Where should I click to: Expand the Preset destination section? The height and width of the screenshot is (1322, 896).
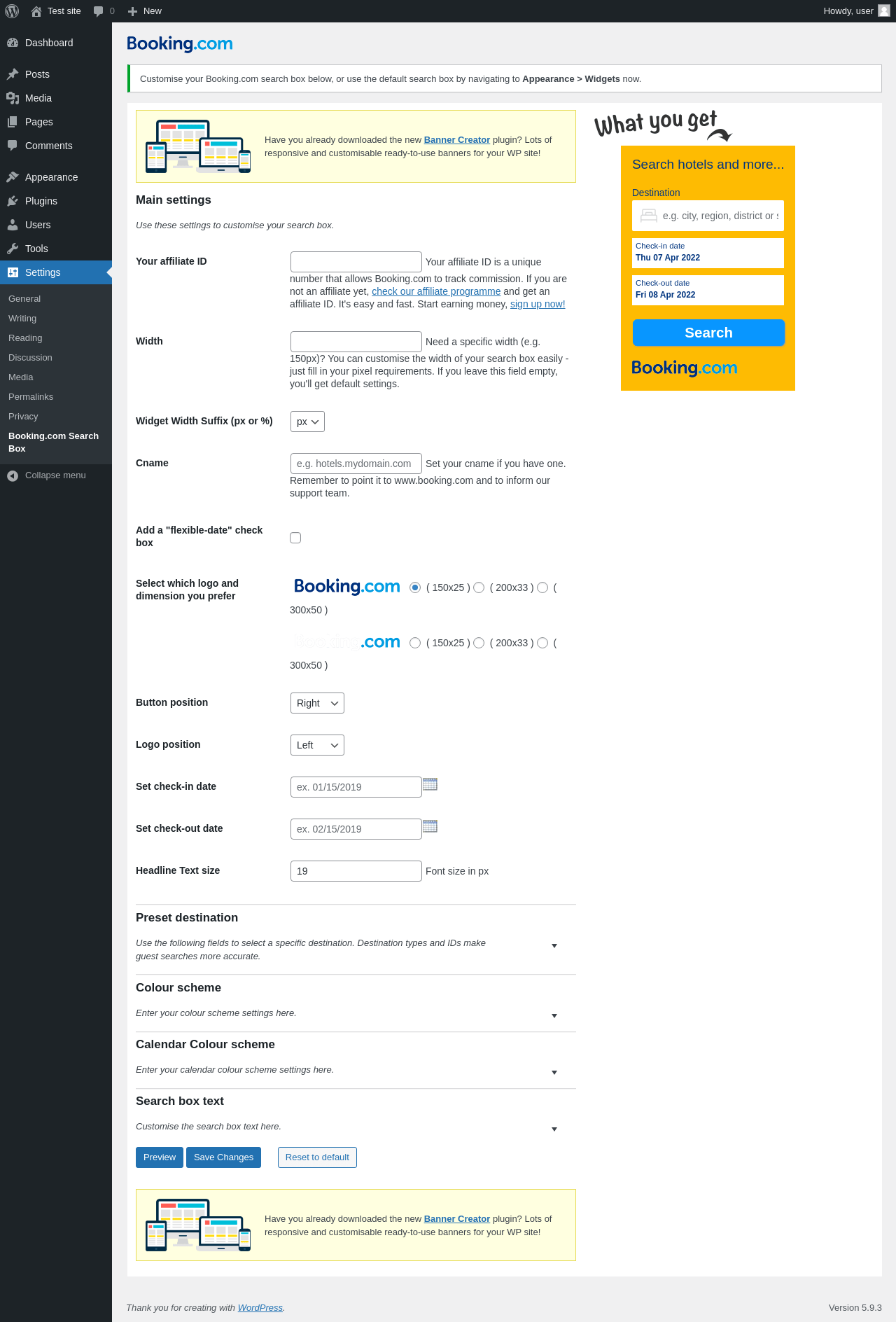point(554,946)
